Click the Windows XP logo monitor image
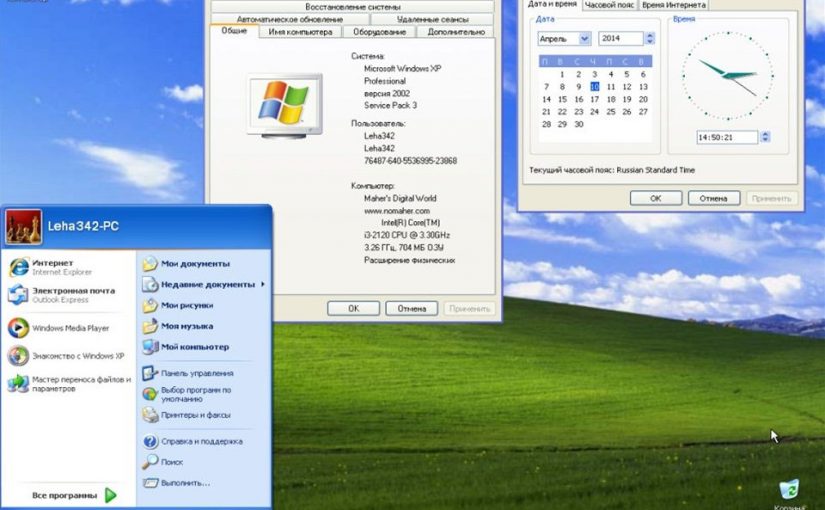The height and width of the screenshot is (510, 825). coord(285,105)
